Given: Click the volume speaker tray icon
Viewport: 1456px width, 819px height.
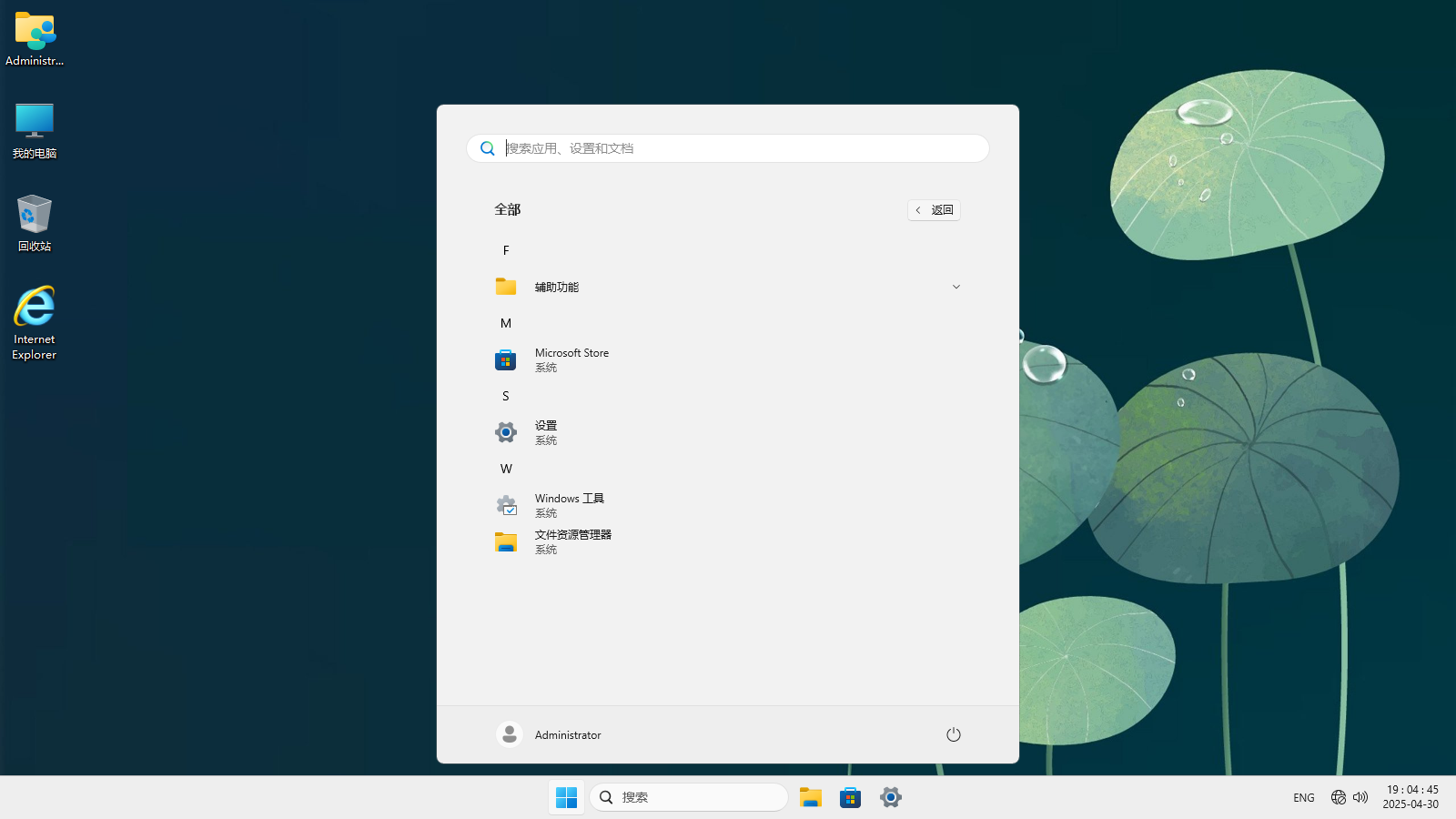Looking at the screenshot, I should 1360,797.
